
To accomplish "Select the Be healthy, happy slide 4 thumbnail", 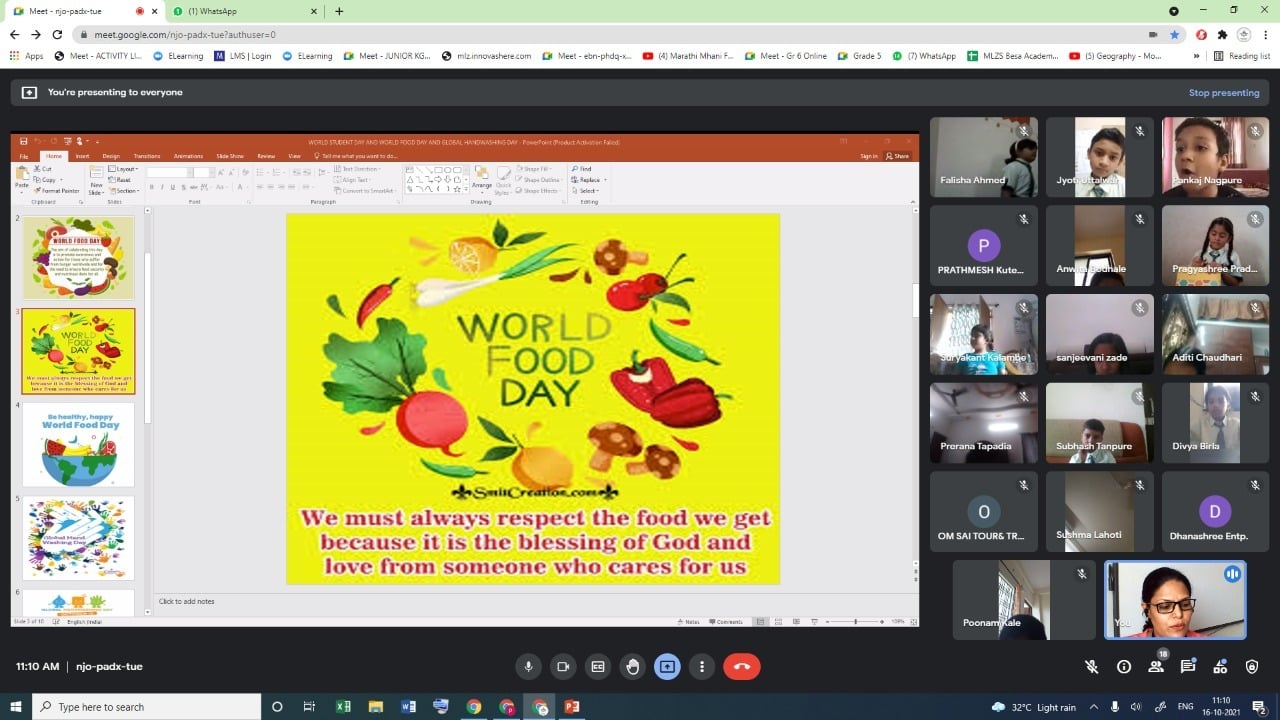I will [x=78, y=445].
